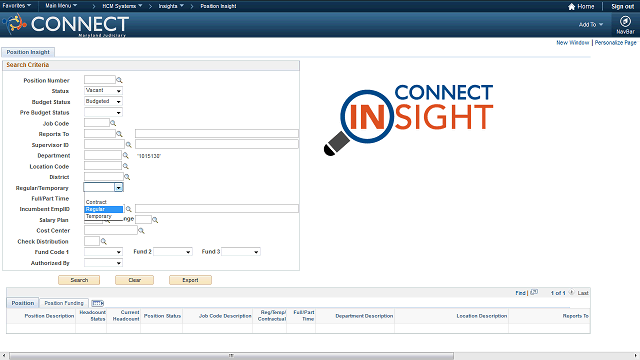Screen dimensions: 640x360
Task: Open Position Number lookup magnifier
Action: (119, 80)
